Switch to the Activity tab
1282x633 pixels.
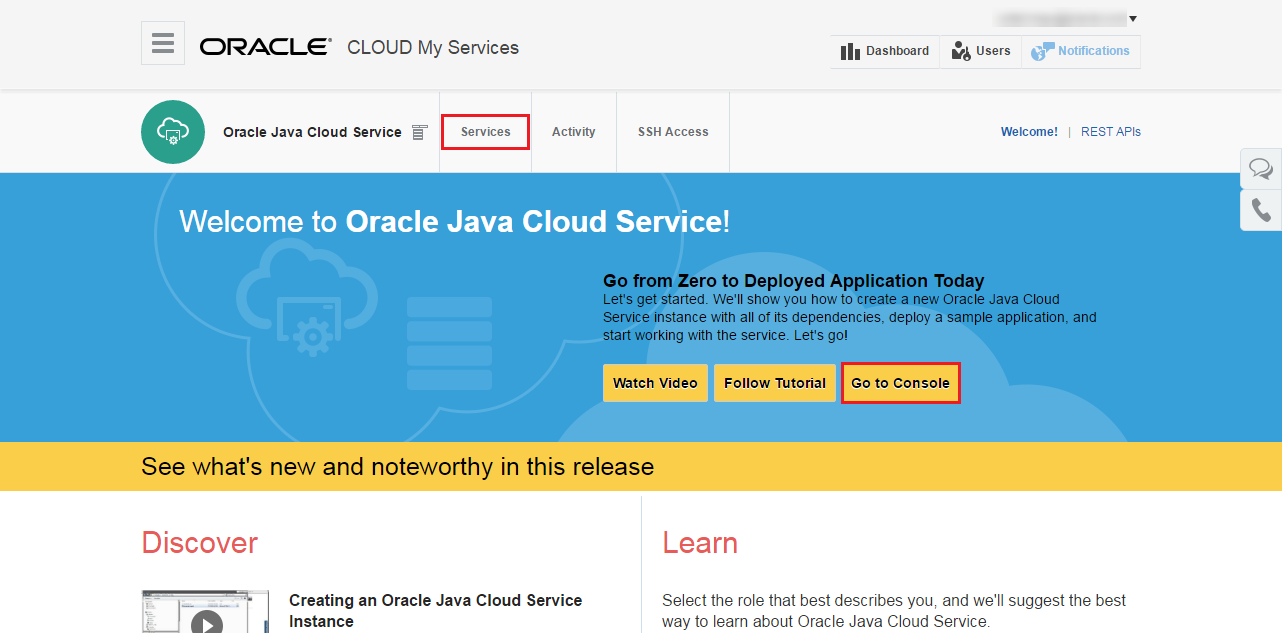pyautogui.click(x=574, y=132)
